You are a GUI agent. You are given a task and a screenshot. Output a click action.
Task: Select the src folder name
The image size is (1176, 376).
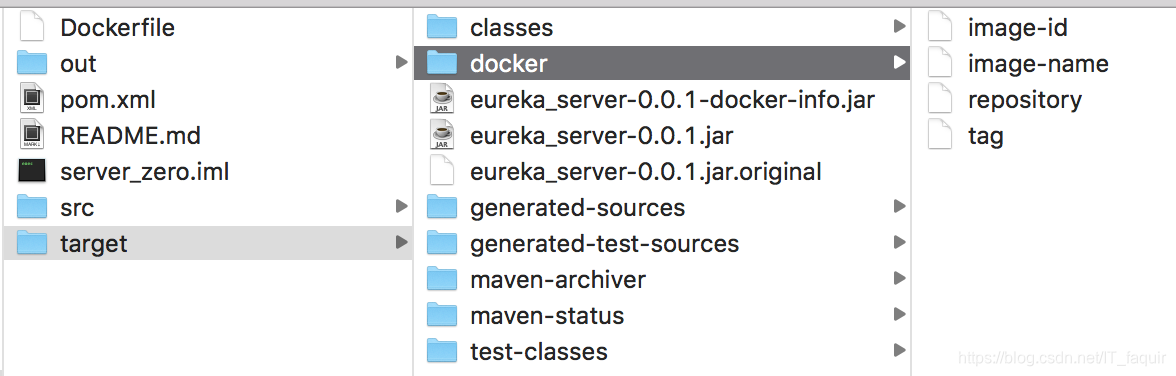(77, 208)
